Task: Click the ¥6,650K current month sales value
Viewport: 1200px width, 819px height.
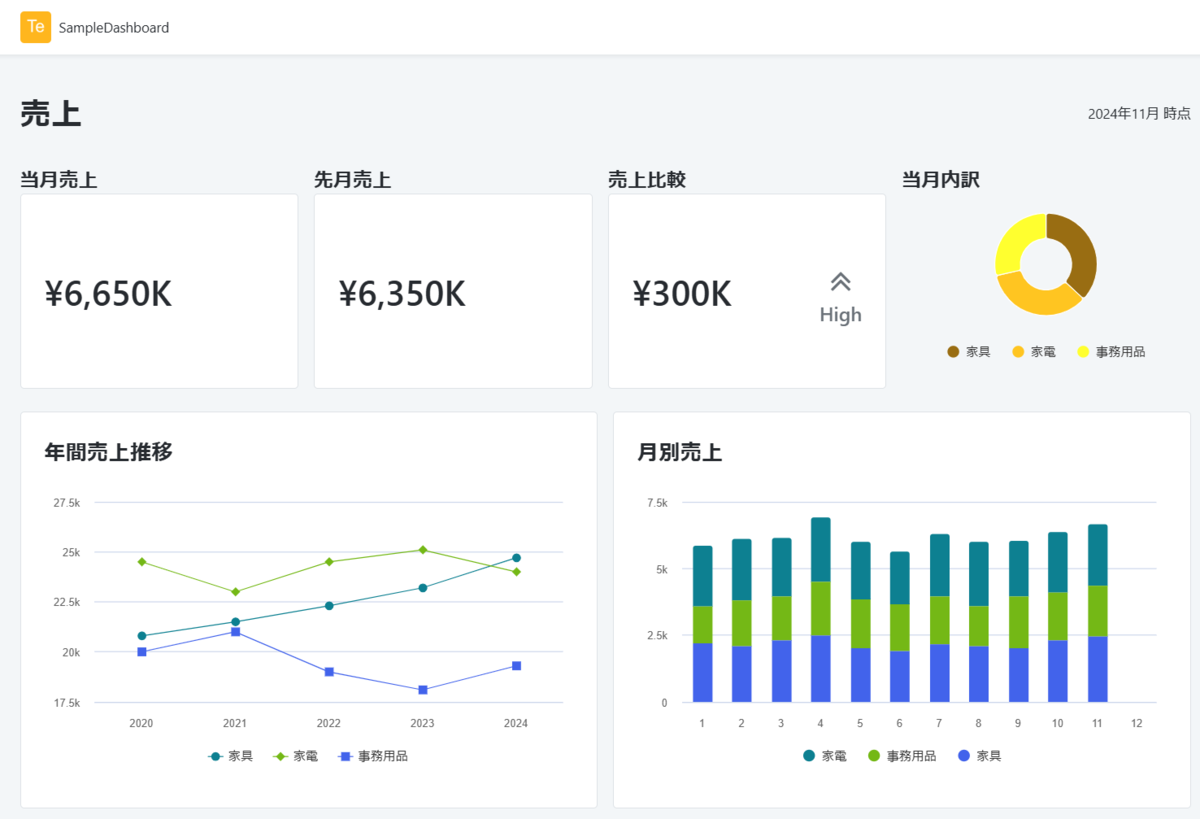Action: 109,294
